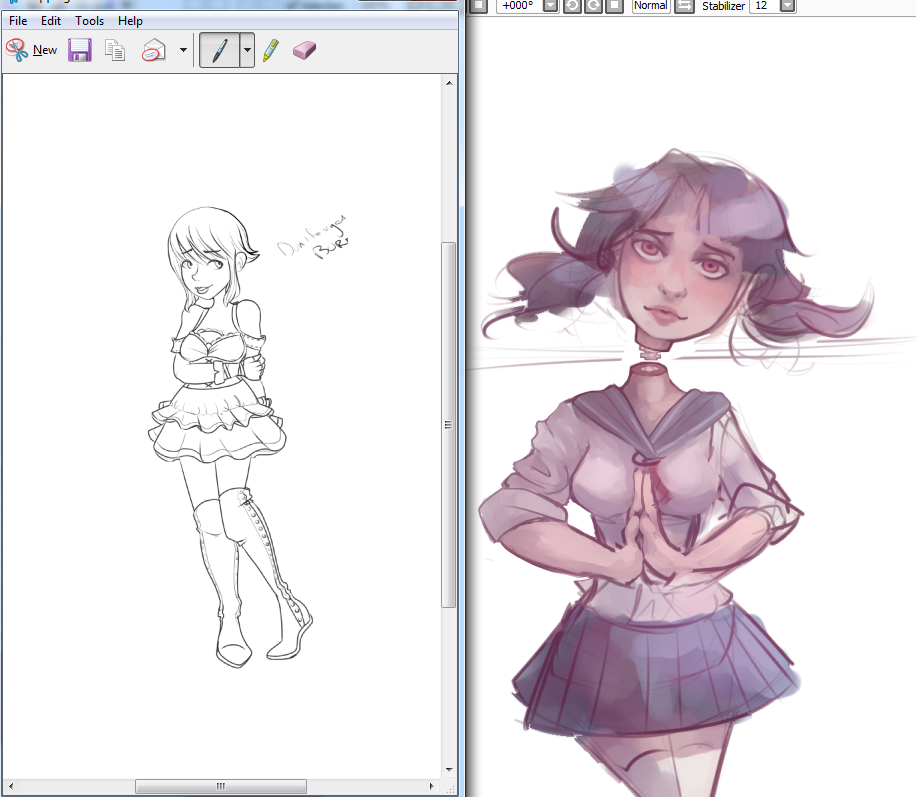Open the Stabilizer value dropdown
The height and width of the screenshot is (797, 916).
[787, 6]
